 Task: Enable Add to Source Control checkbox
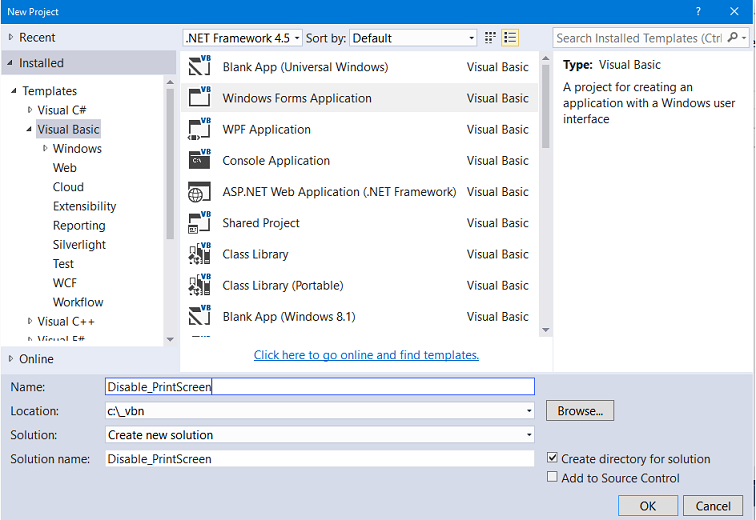[x=553, y=477]
